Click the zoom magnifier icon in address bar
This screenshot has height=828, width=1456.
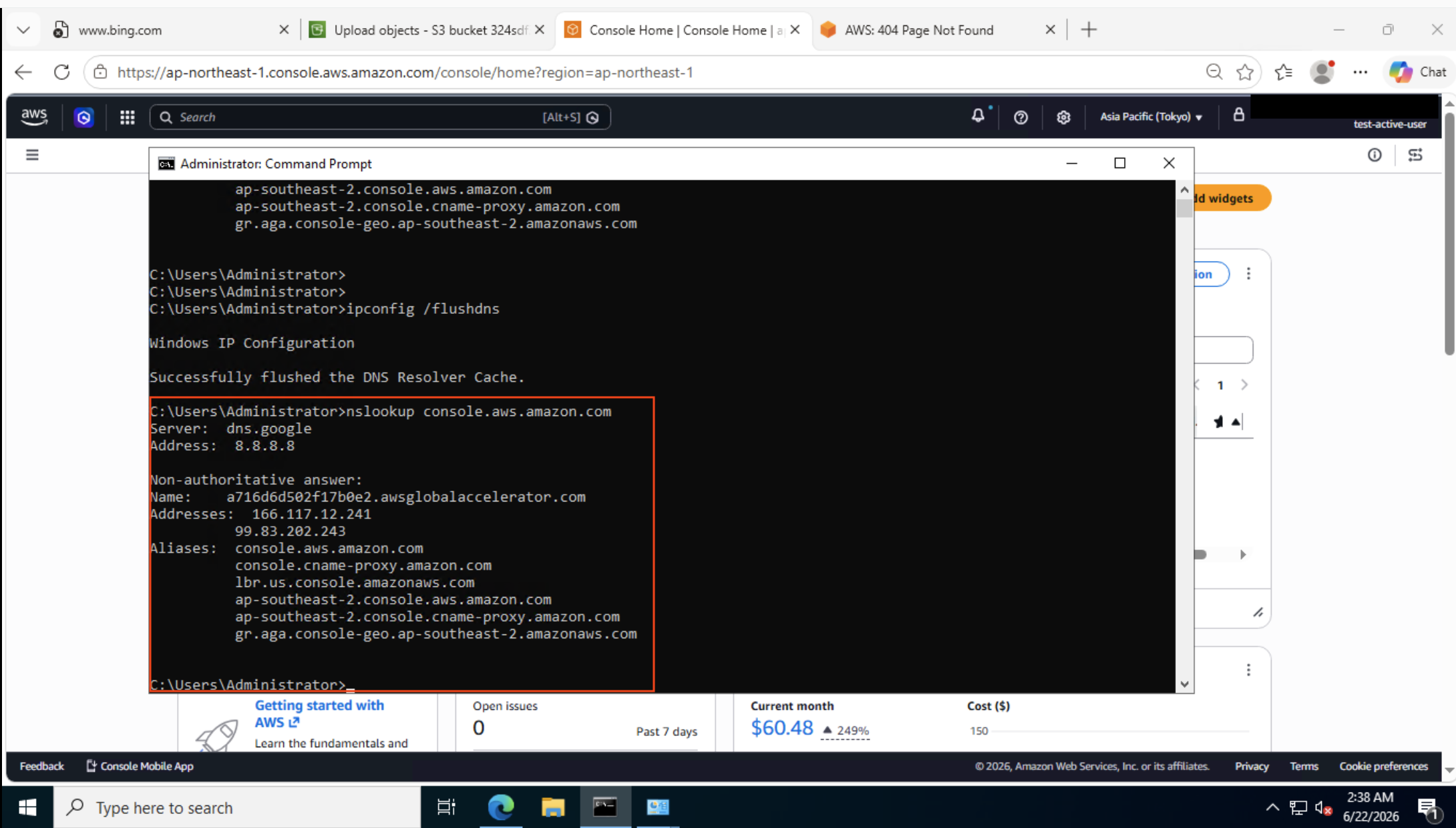pyautogui.click(x=1214, y=72)
